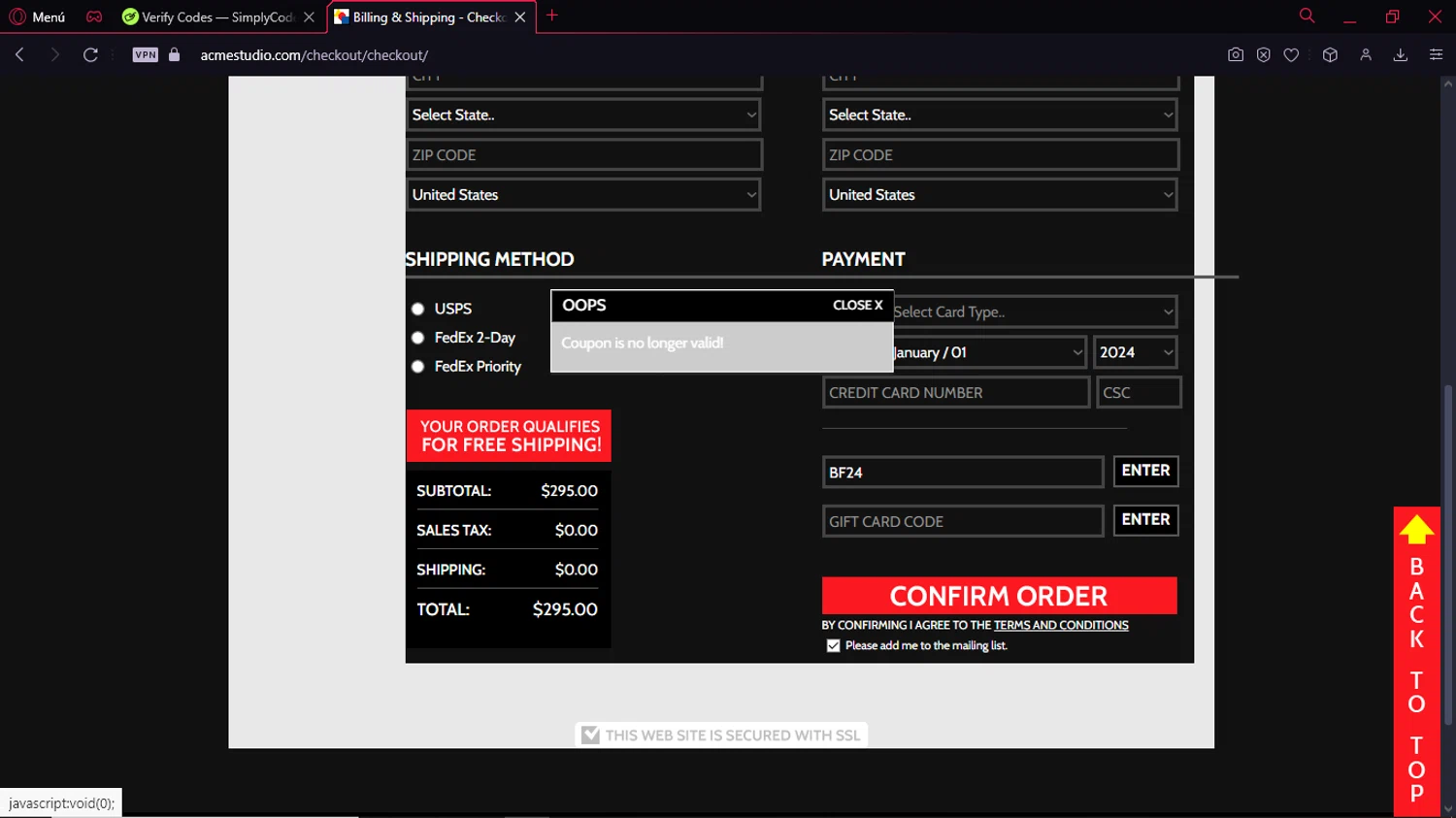Take a snapshot with camera icon

1235,54
